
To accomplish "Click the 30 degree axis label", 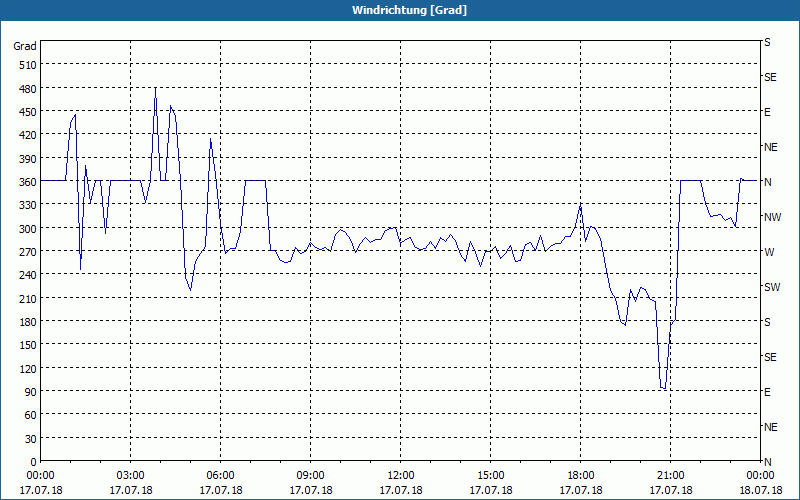I will click(x=31, y=439).
